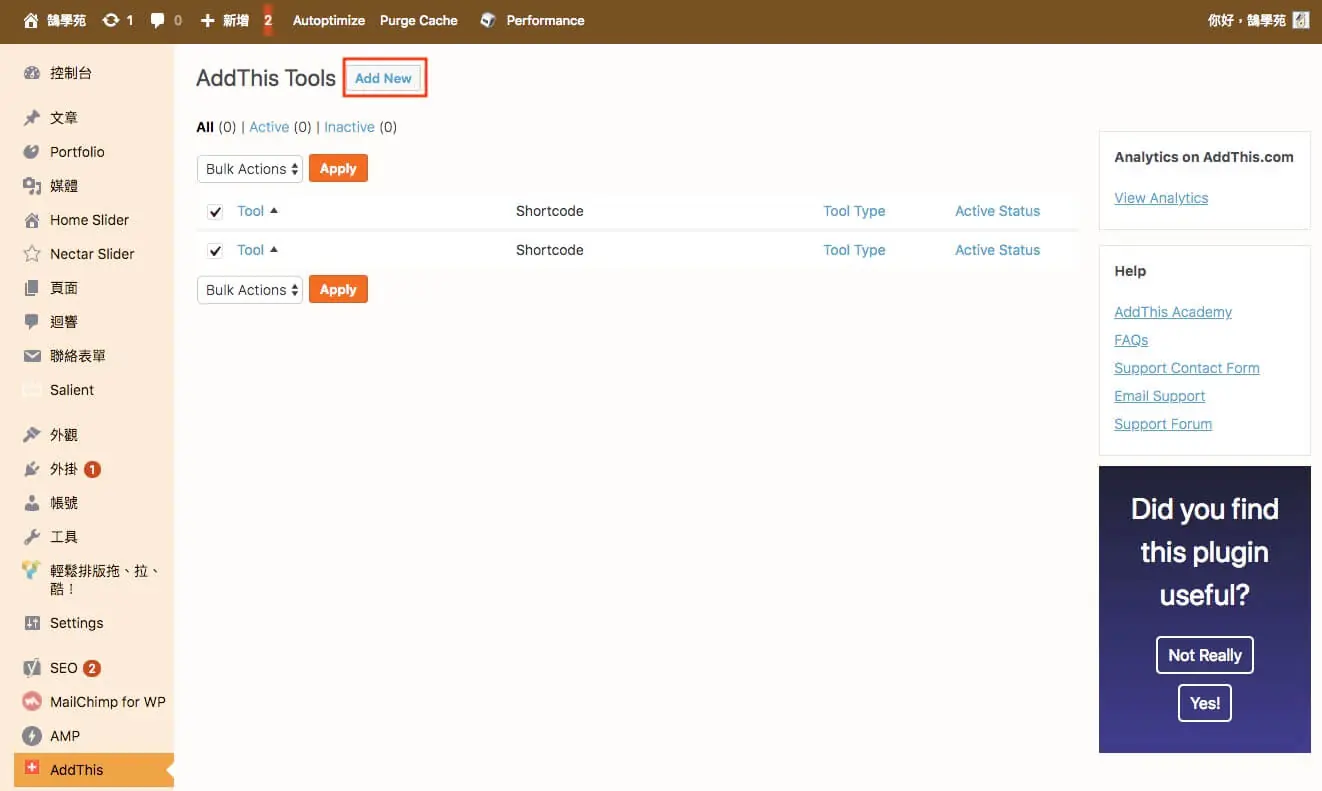Open the 新增 menu in the admin bar
Screen dimensions: 1322x791
225,20
